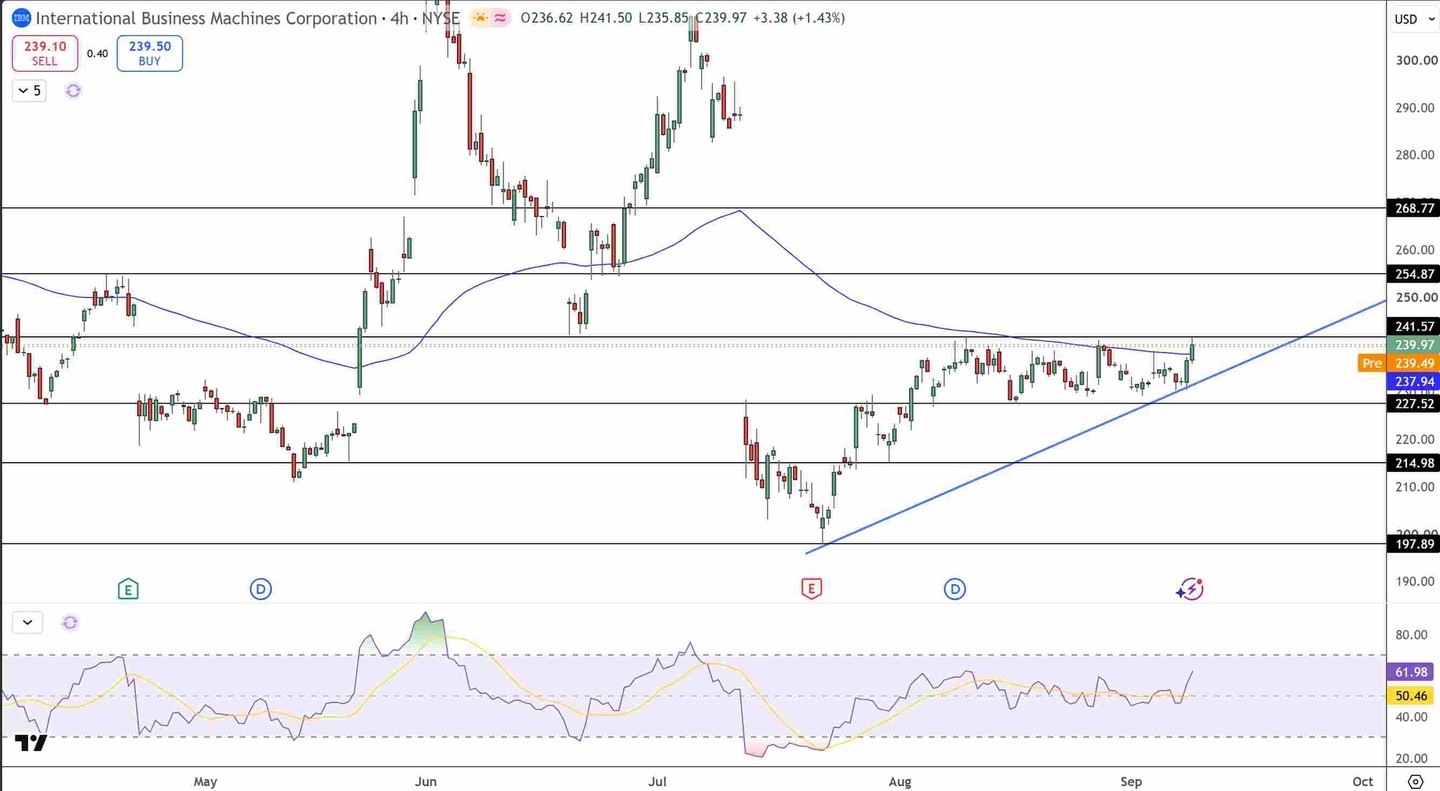The image size is (1440, 791).
Task: Click the purple refresh icon beside indicator count
Action: [x=73, y=91]
